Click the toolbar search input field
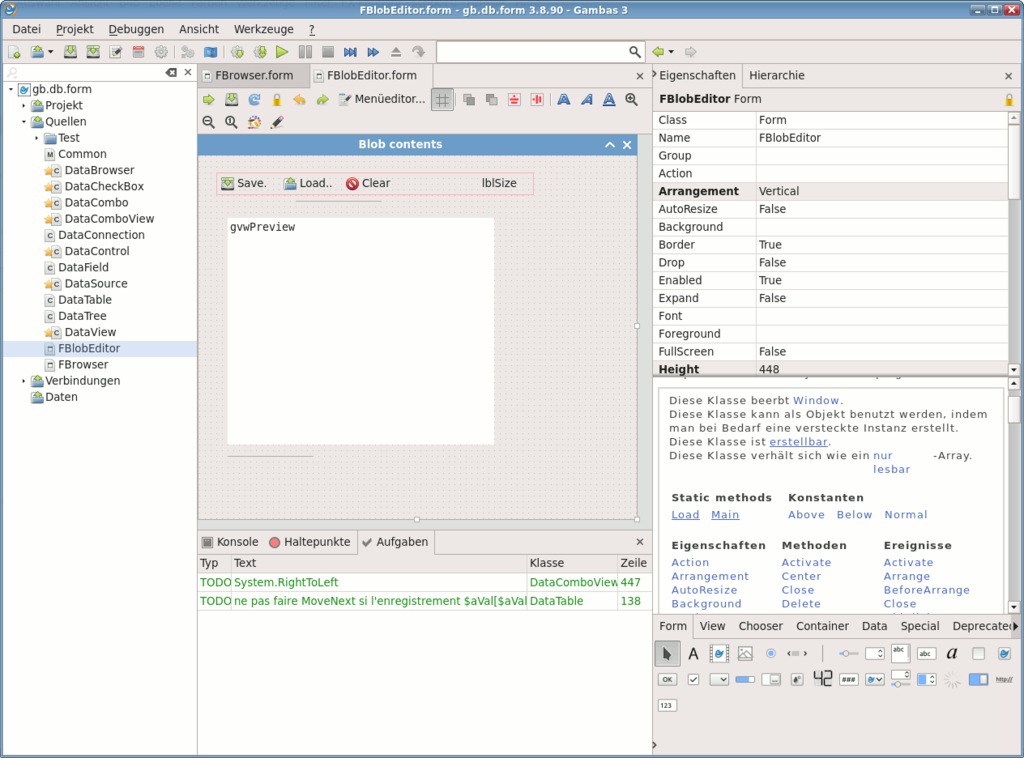 (x=534, y=52)
